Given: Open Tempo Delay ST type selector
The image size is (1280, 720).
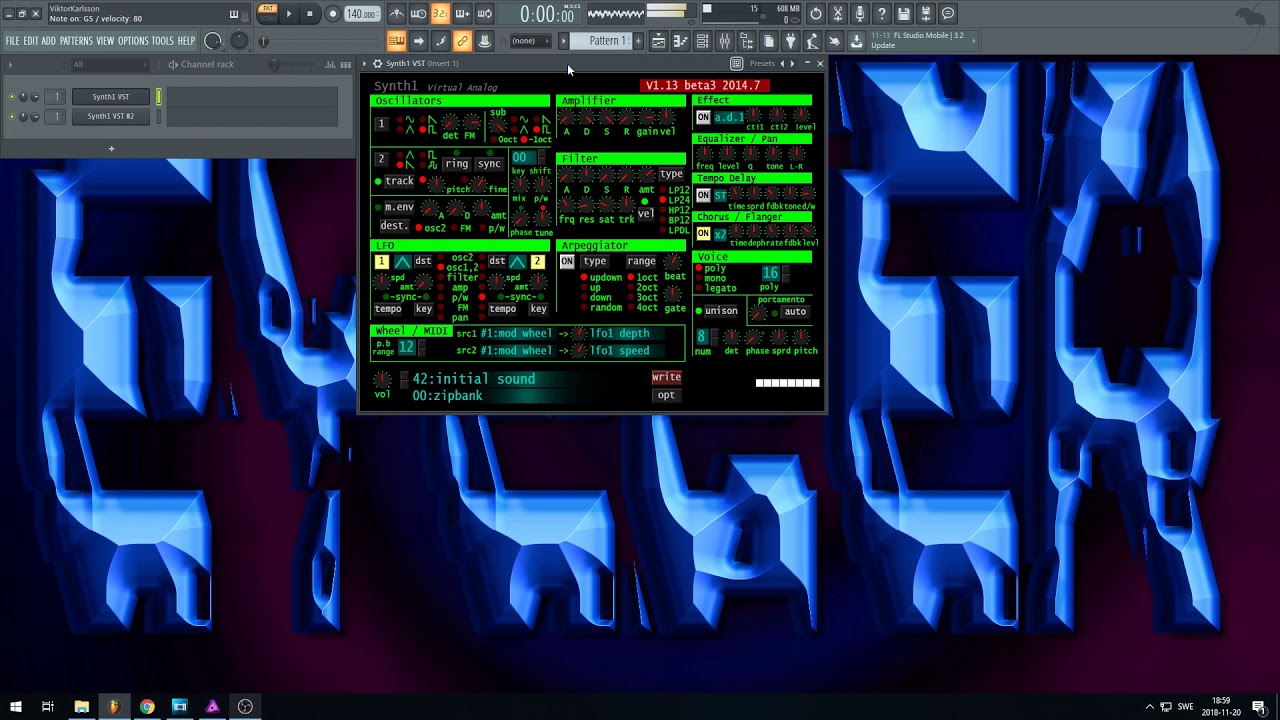Looking at the screenshot, I should click(x=720, y=195).
